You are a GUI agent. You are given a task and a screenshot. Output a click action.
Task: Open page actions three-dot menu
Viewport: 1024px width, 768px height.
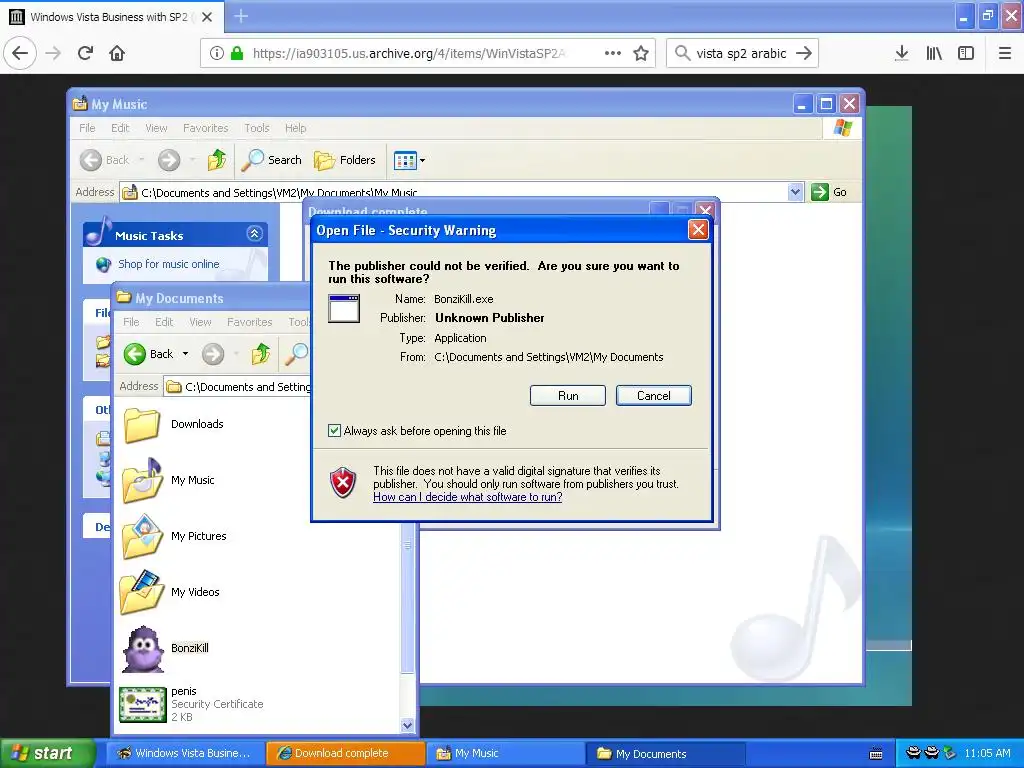[x=613, y=53]
